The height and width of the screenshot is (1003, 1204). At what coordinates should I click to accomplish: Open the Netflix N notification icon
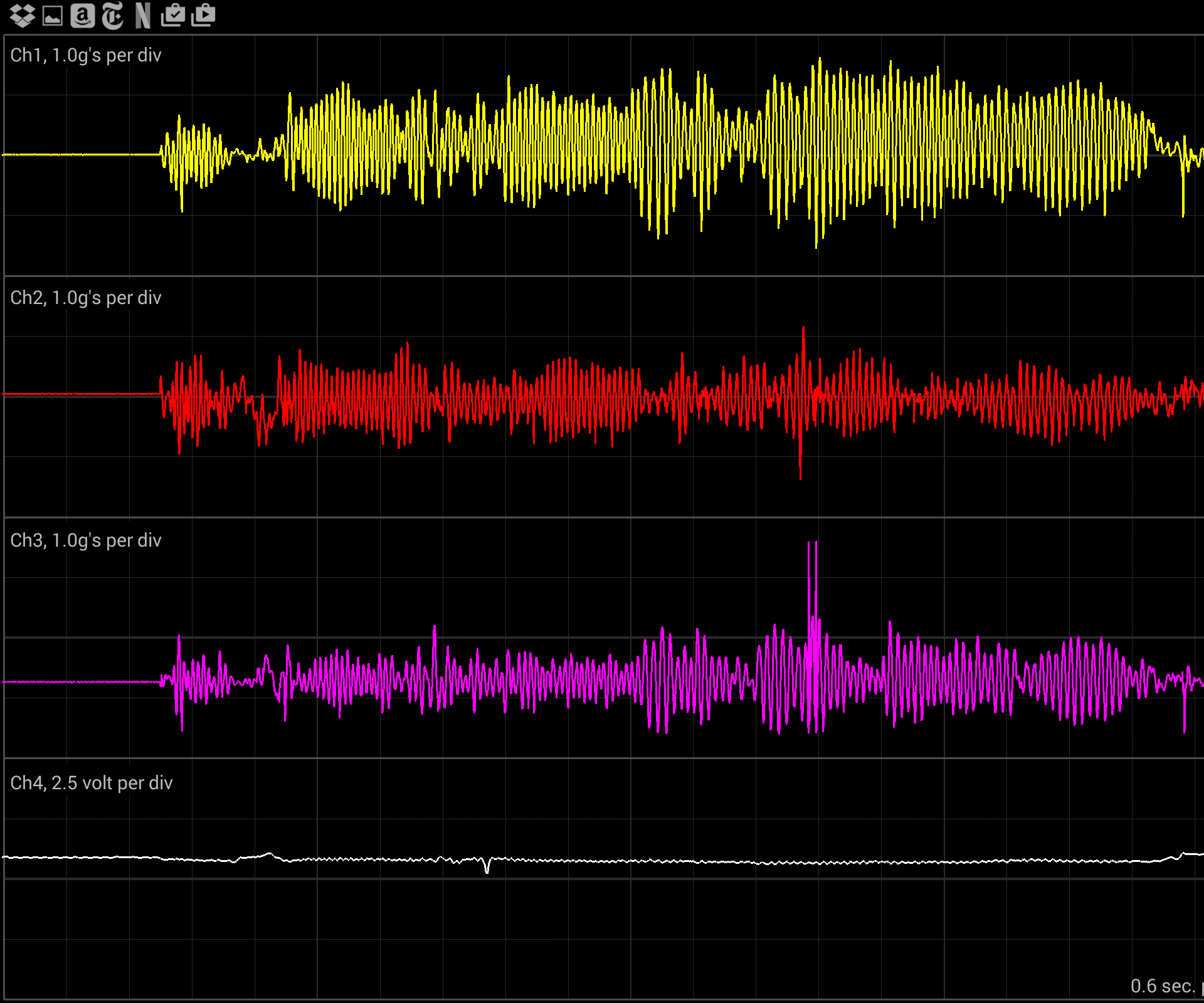[143, 16]
